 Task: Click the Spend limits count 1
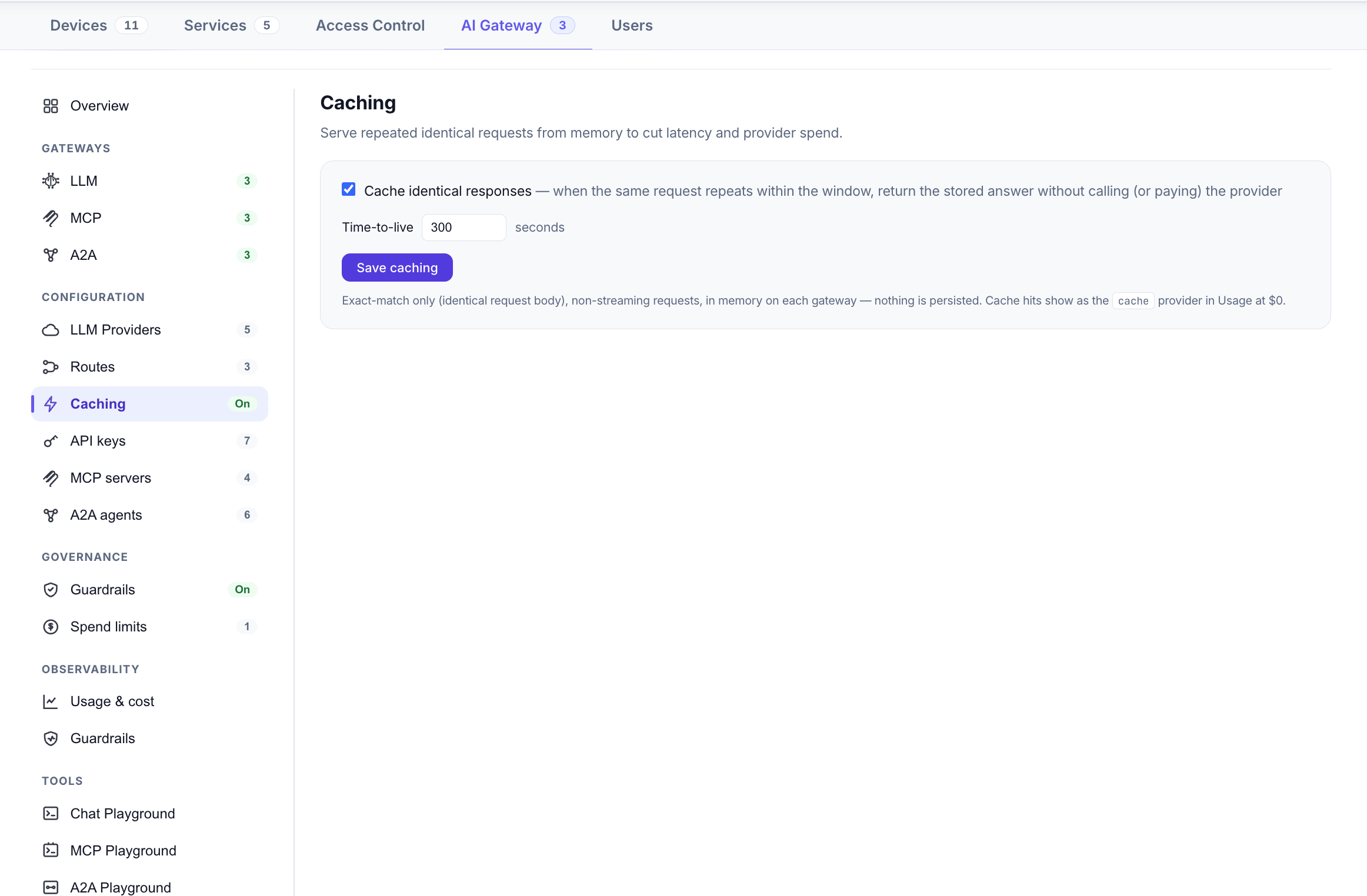[247, 627]
